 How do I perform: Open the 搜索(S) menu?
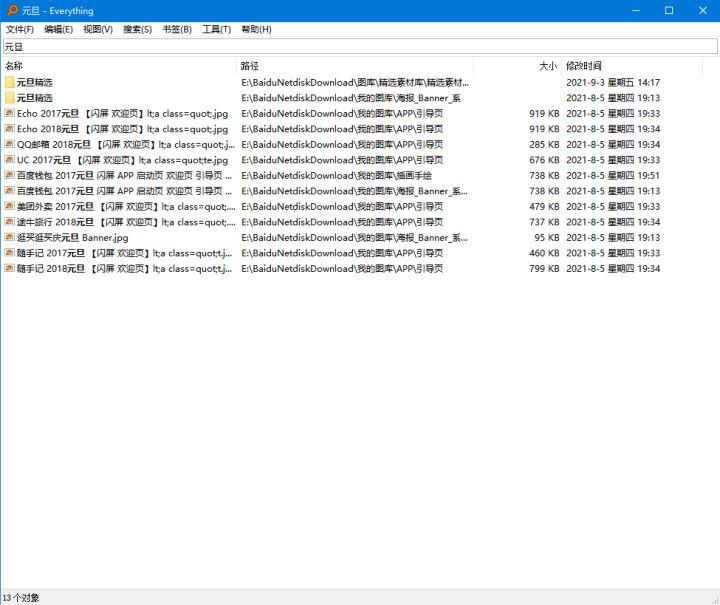click(137, 30)
